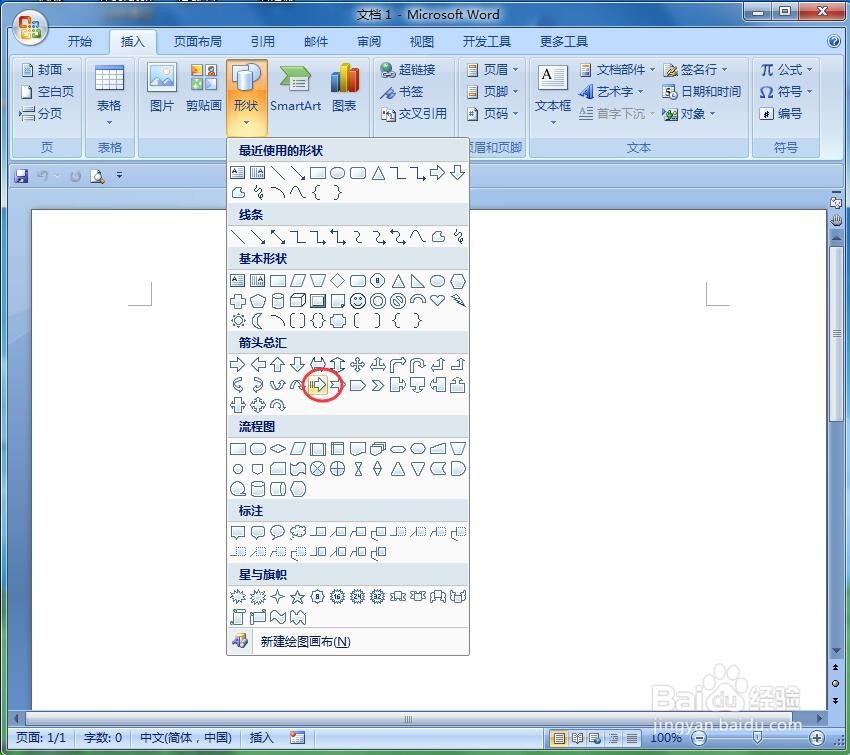Open the 页面布局 ribbon tab
Screen dimensions: 850x755
(197, 41)
